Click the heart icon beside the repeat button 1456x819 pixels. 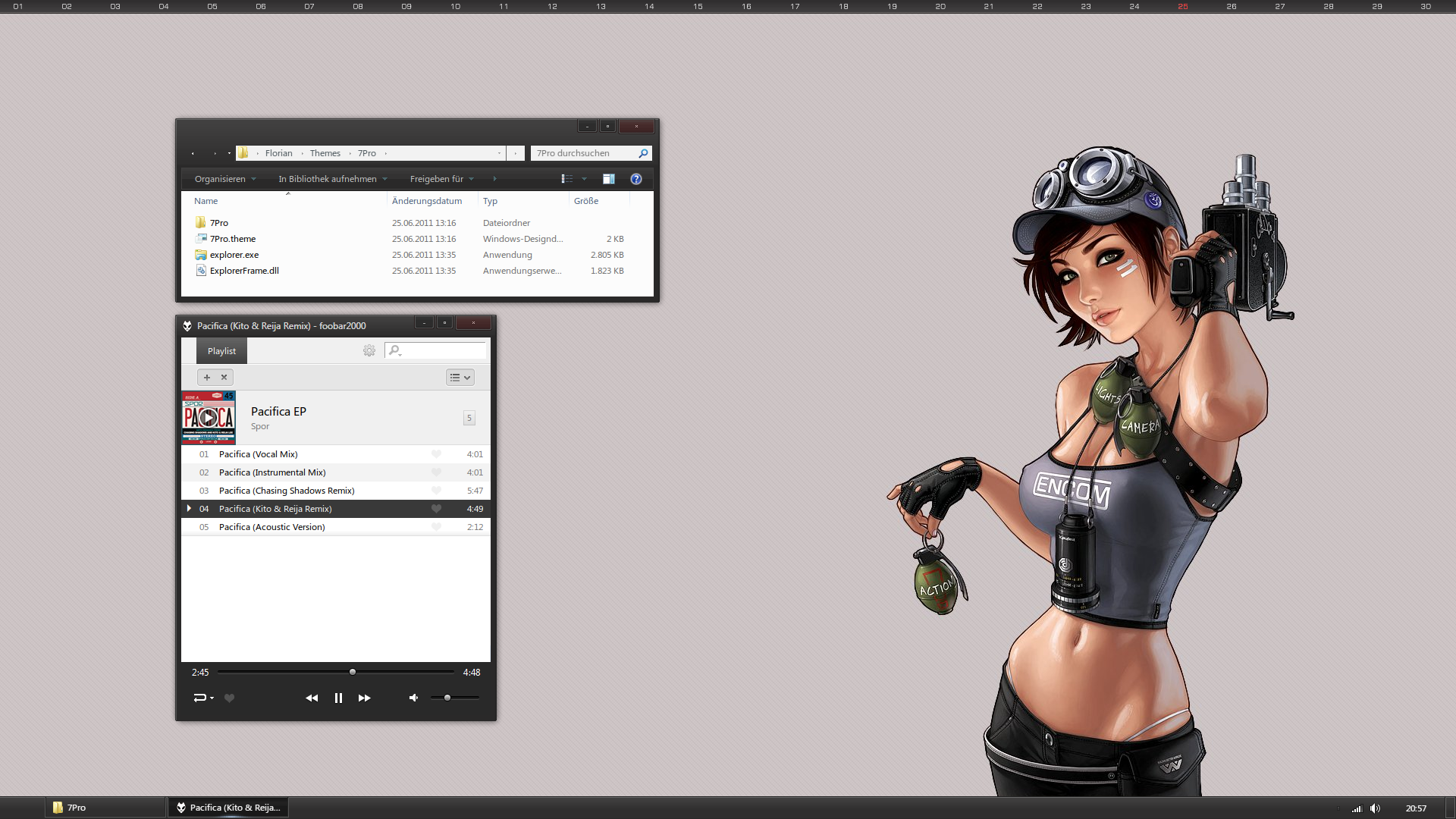(229, 698)
